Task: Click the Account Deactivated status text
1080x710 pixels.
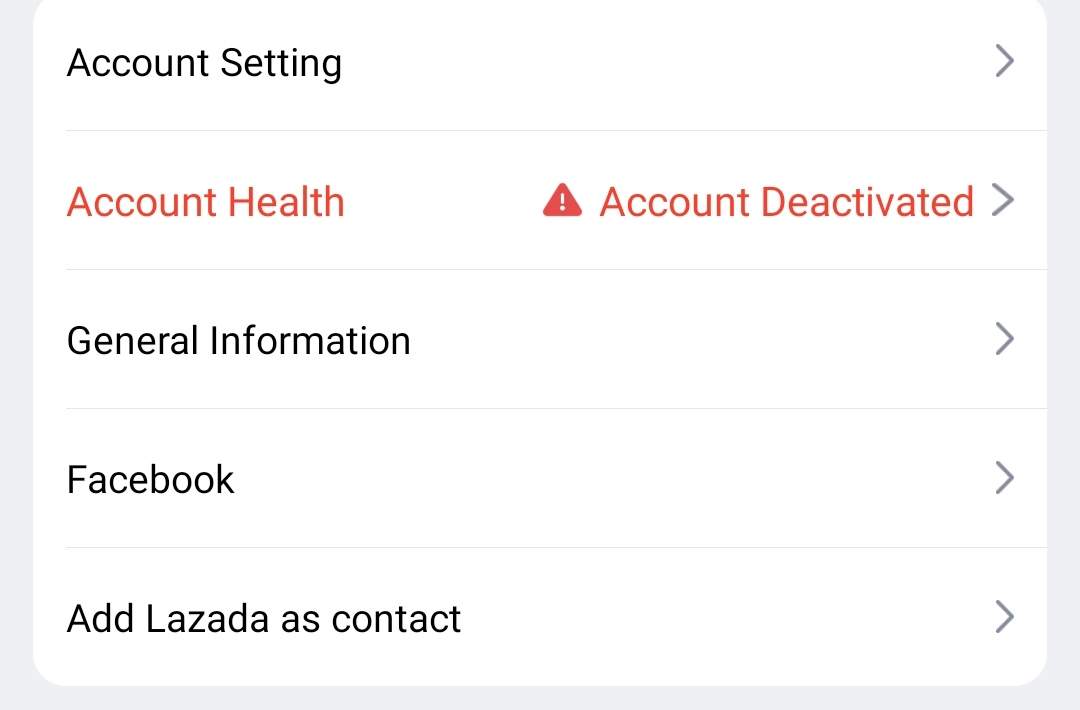Action: pos(787,202)
